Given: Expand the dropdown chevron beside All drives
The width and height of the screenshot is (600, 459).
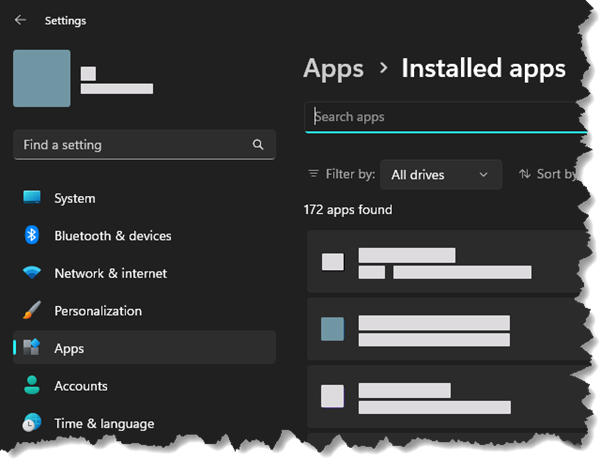Looking at the screenshot, I should click(x=484, y=175).
